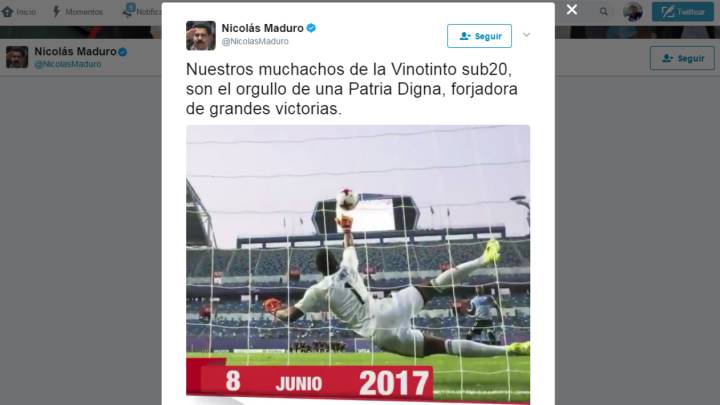The image size is (720, 405).
Task: Open the goalkeeper photo in tweet
Action: 358,264
